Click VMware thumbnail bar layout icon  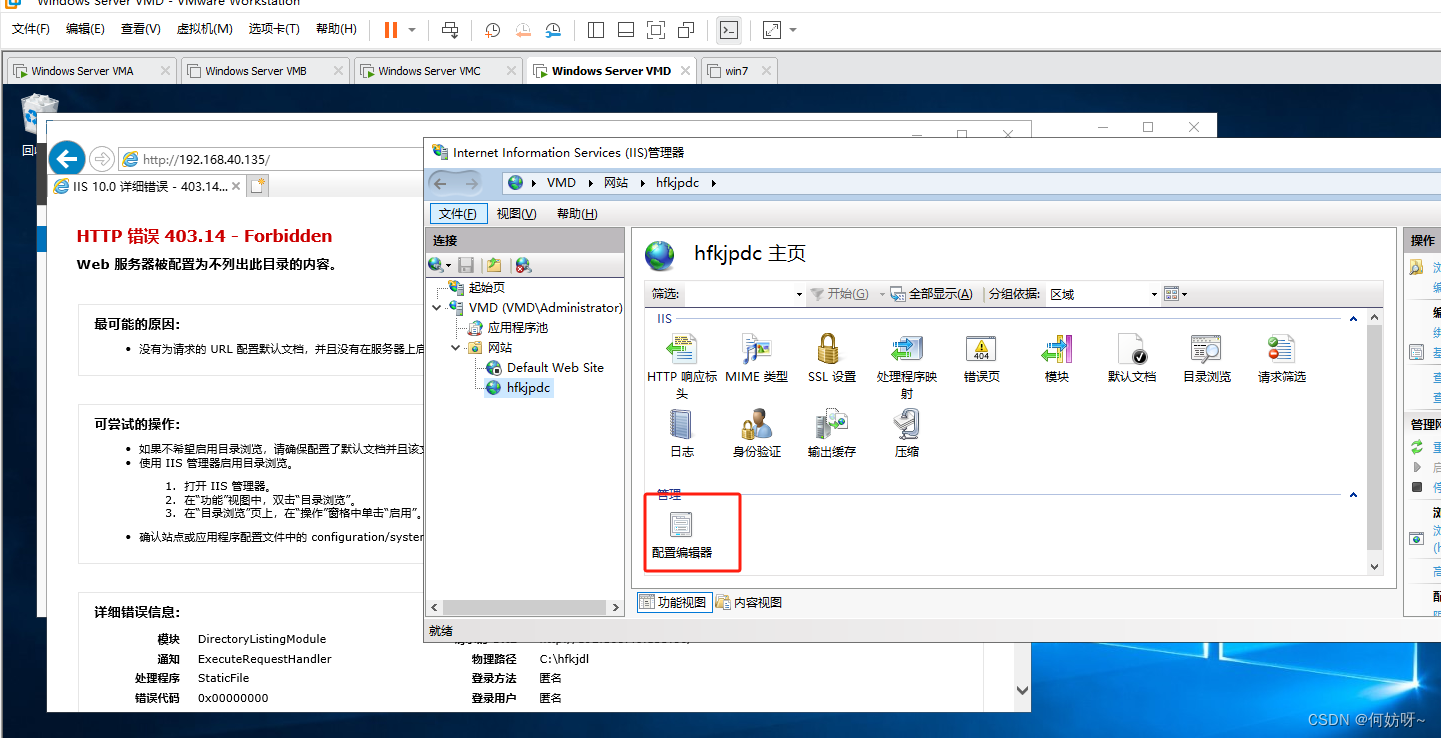(626, 30)
